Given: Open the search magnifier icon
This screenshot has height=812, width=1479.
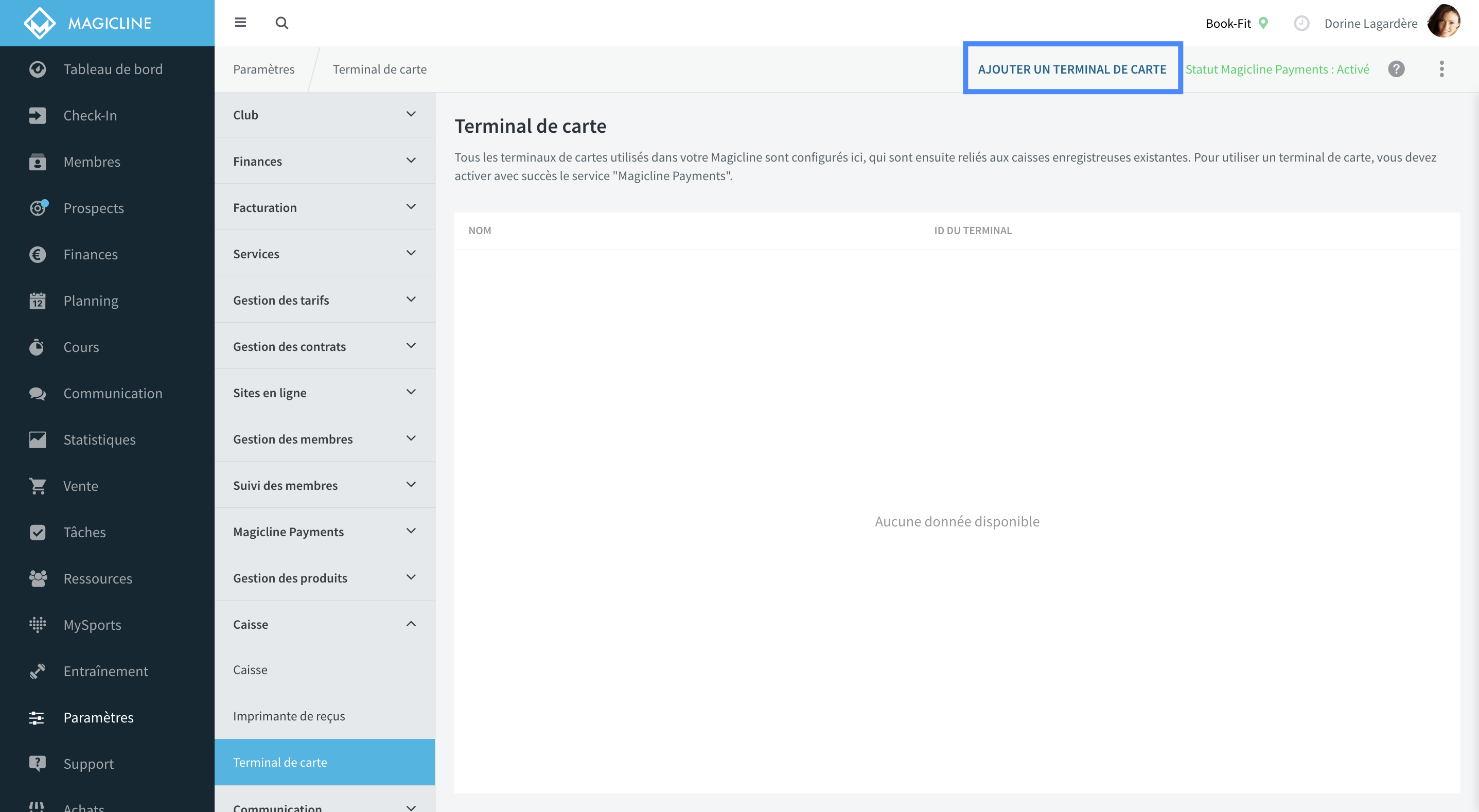Looking at the screenshot, I should (x=281, y=23).
